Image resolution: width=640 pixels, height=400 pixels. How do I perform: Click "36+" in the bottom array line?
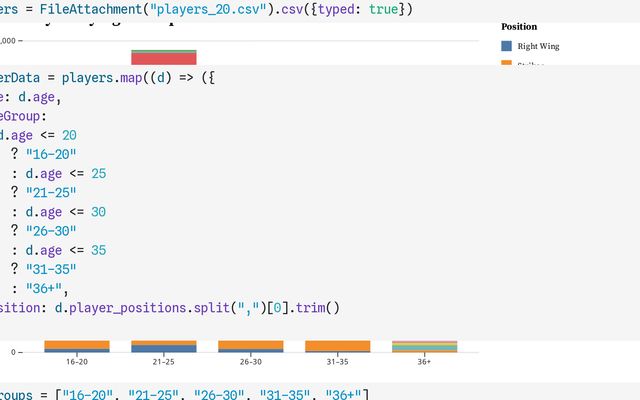pos(343,394)
